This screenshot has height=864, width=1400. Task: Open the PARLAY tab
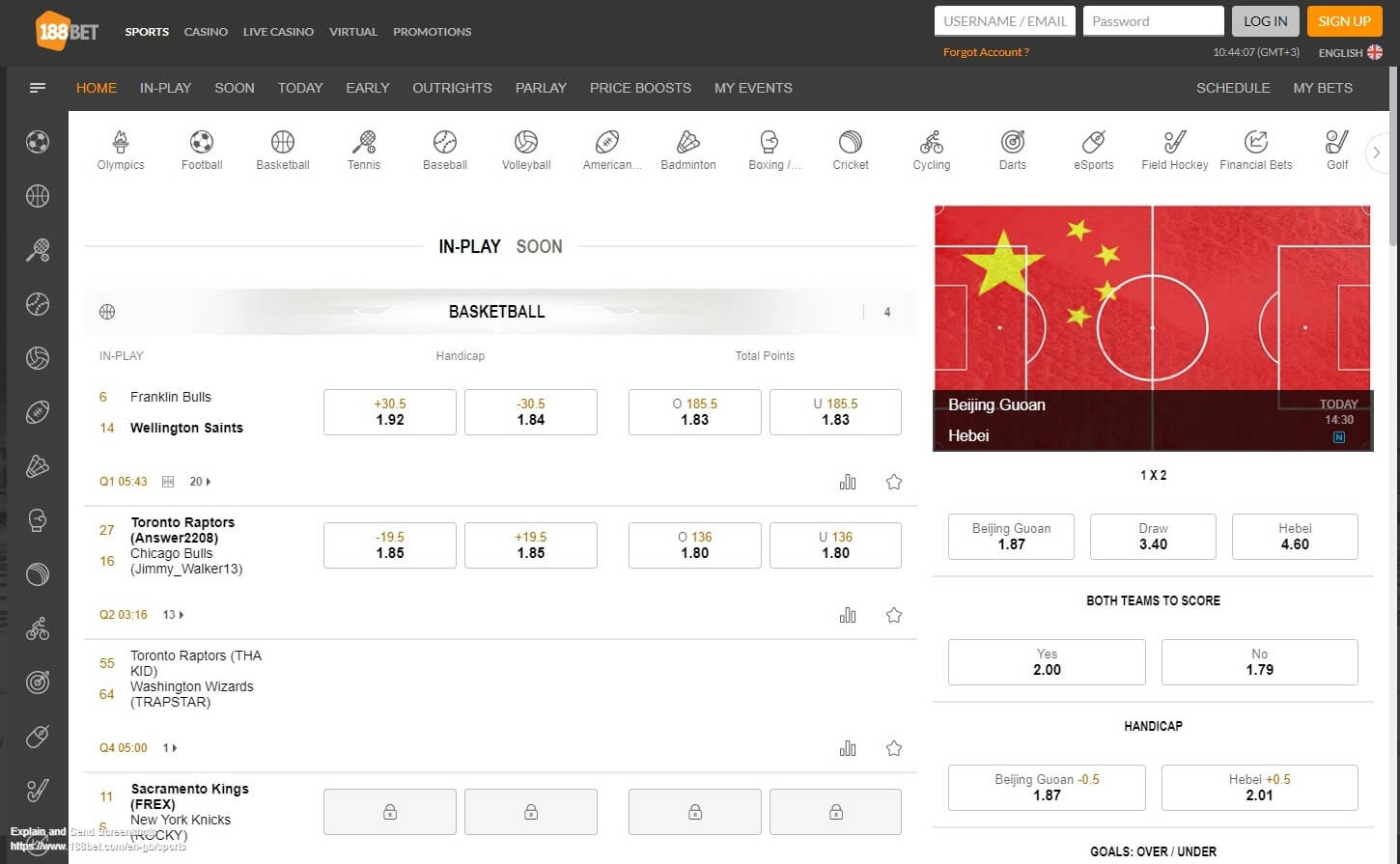541,88
